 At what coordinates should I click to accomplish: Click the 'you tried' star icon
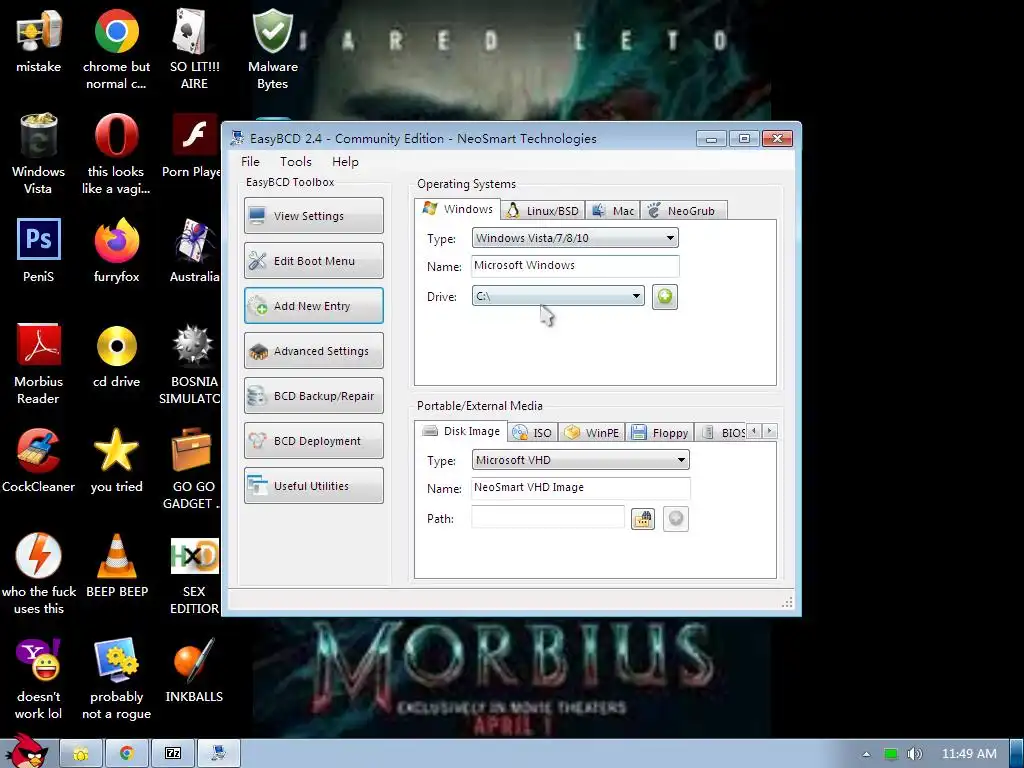[116, 460]
